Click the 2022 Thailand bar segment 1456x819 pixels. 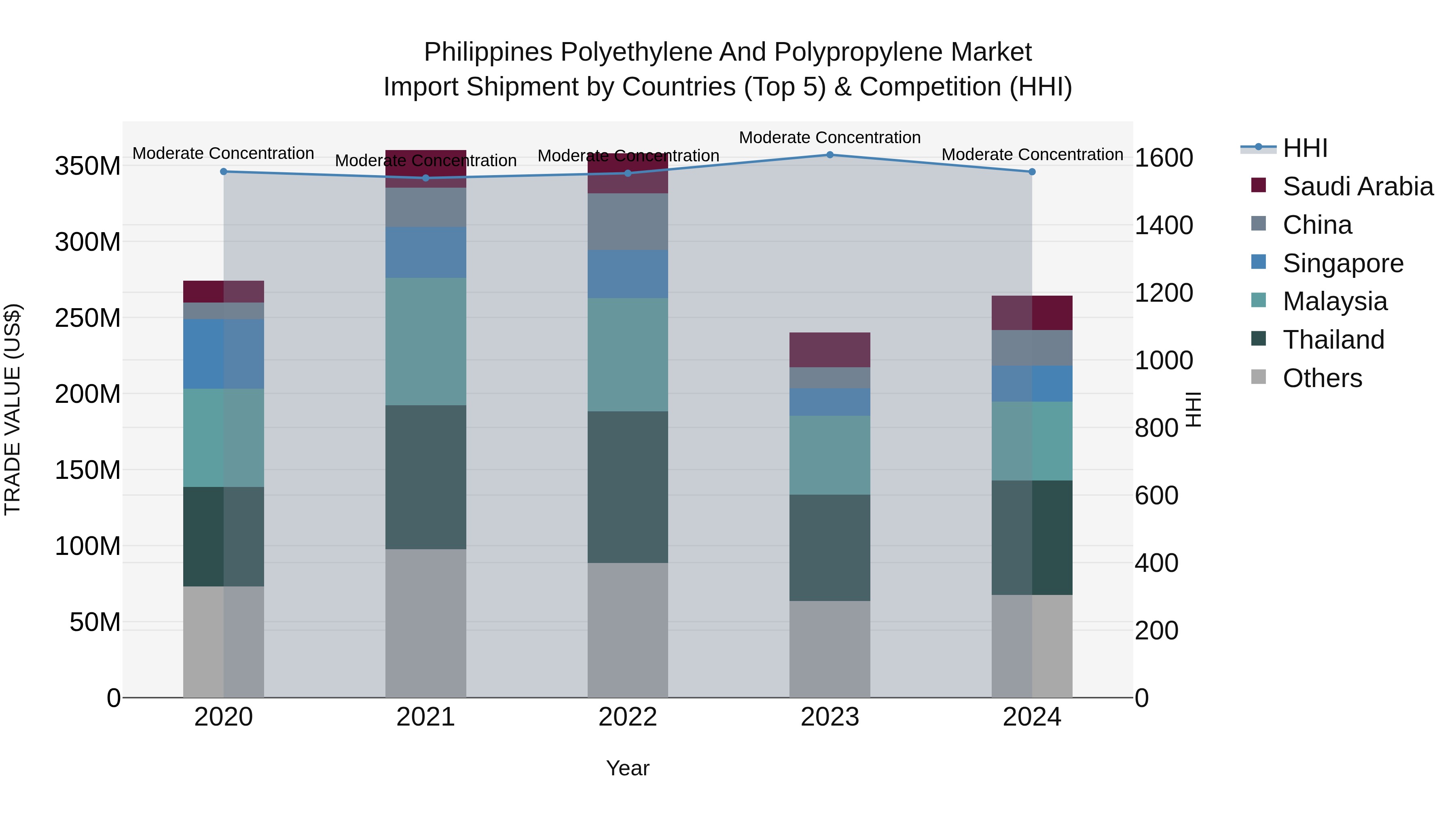[x=628, y=487]
